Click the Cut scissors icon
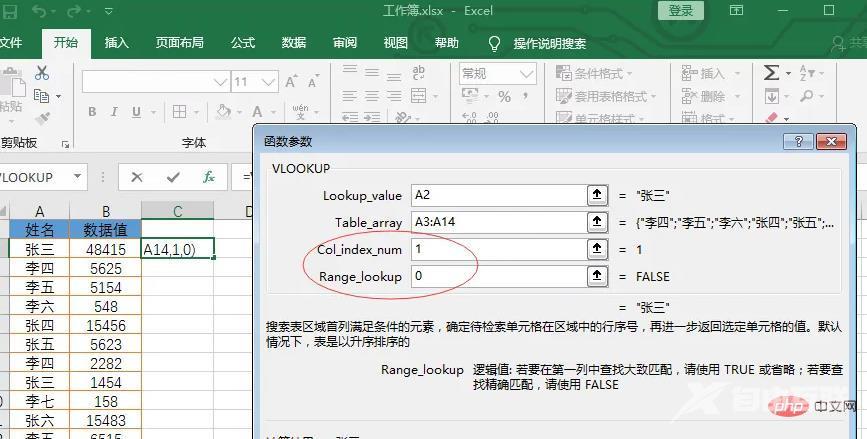867x439 pixels. [42, 73]
